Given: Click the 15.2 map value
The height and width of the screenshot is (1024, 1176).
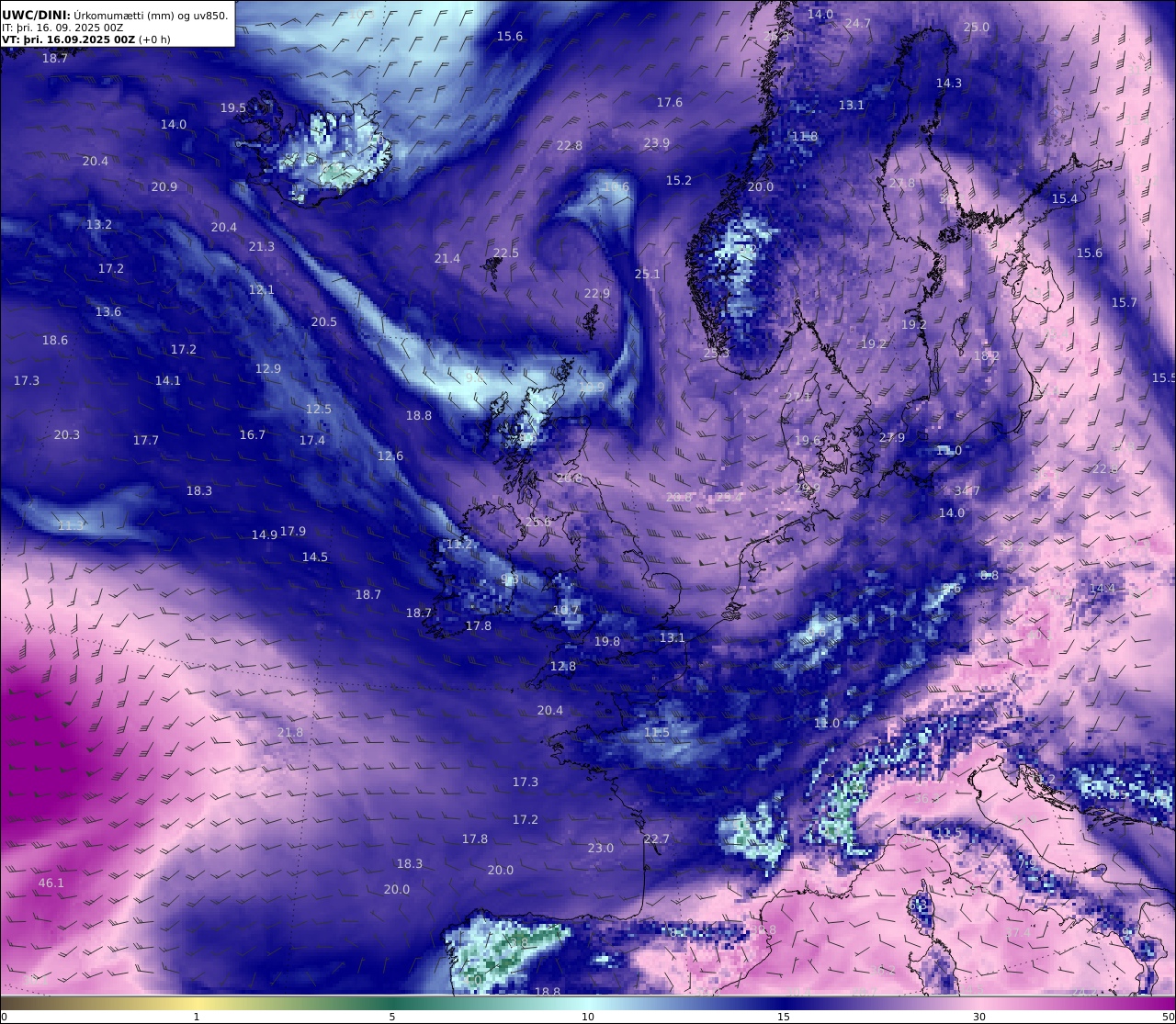Looking at the screenshot, I should pos(679,181).
